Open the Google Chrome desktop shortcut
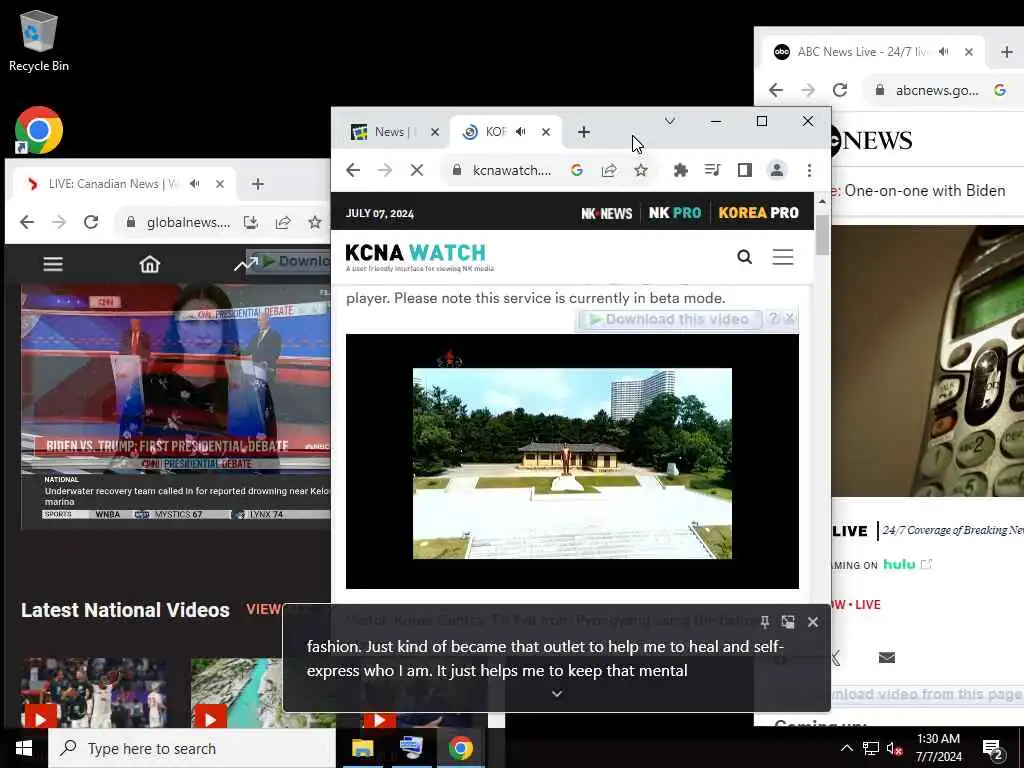This screenshot has height=768, width=1024. coord(39,130)
